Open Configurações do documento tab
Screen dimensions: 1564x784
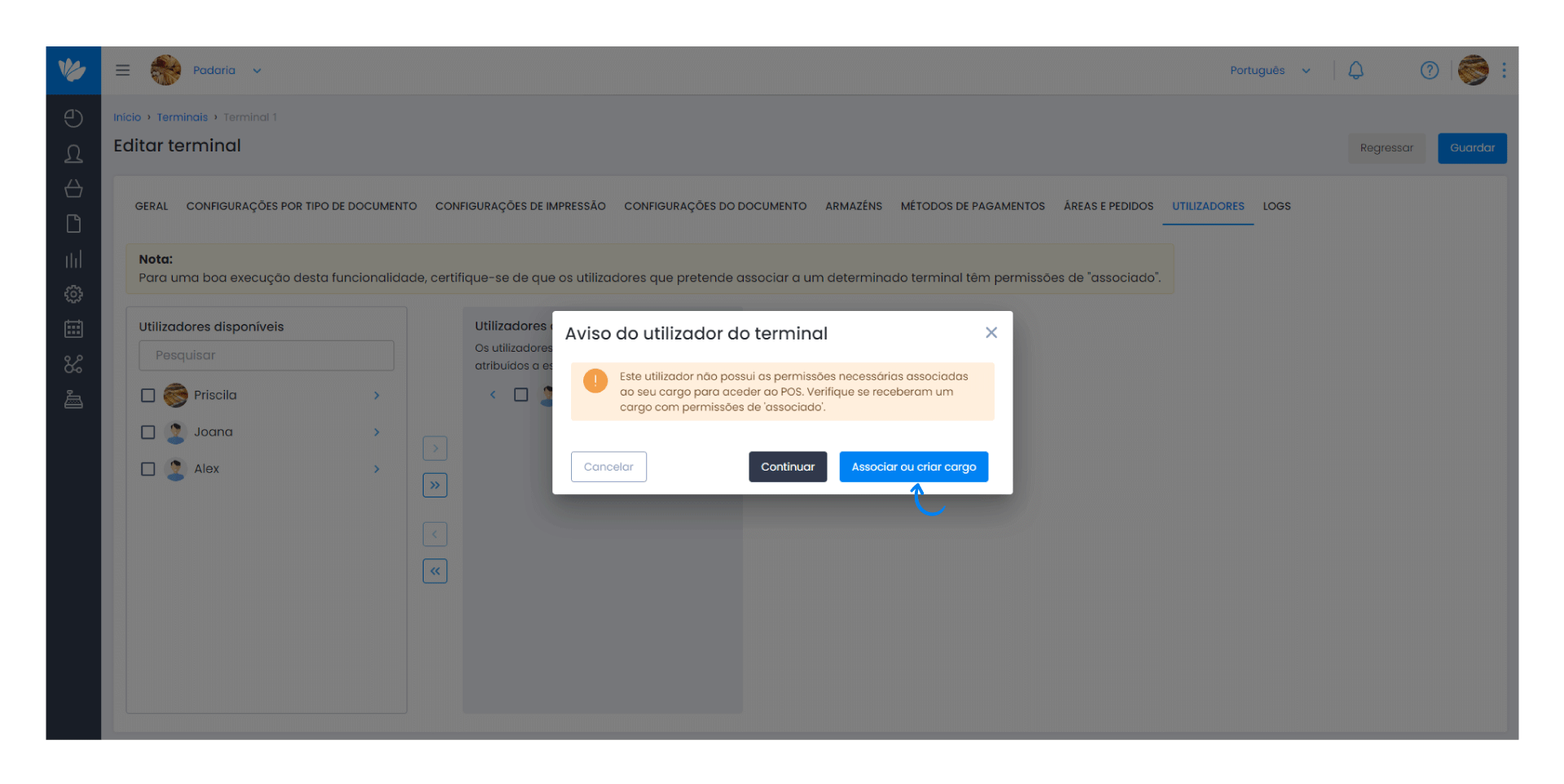click(x=715, y=206)
